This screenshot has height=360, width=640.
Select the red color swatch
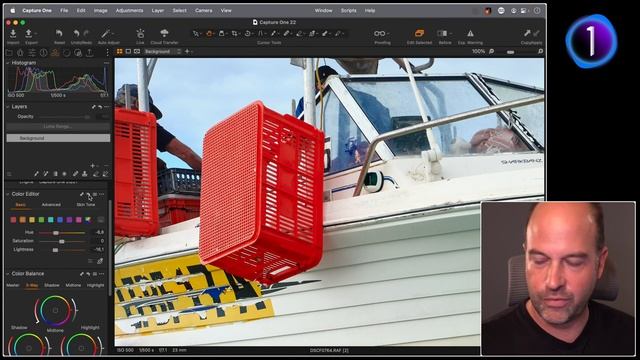click(x=13, y=220)
